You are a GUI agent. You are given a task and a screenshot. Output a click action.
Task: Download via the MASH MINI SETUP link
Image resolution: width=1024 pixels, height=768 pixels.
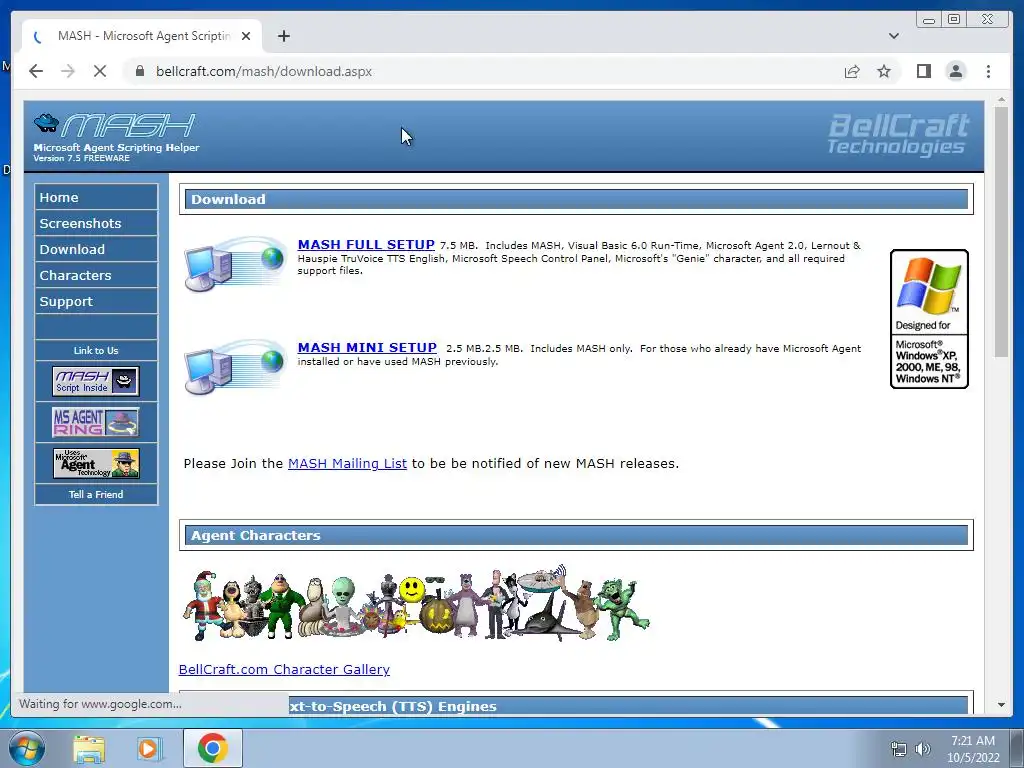pos(367,347)
